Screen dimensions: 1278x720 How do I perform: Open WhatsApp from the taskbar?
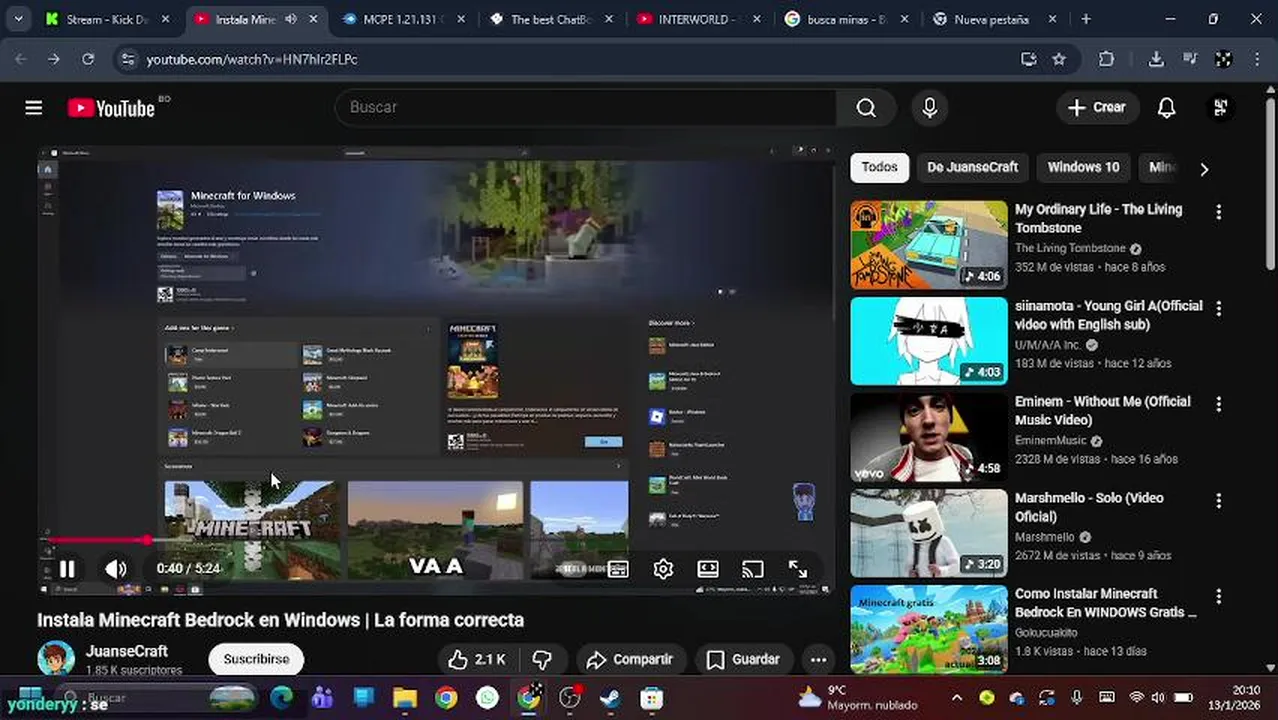tap(487, 698)
